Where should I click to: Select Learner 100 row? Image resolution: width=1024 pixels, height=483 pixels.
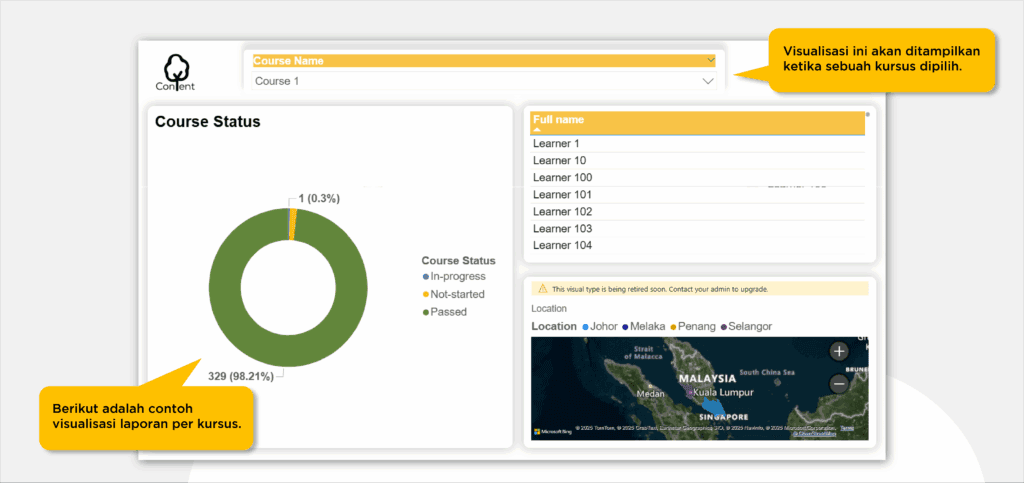coord(697,178)
